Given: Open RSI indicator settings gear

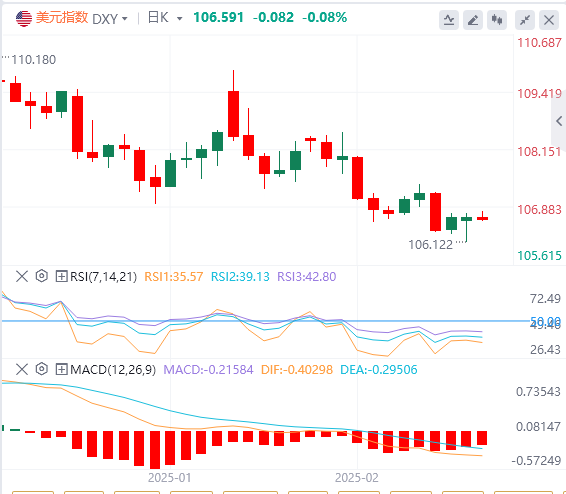Looking at the screenshot, I should tap(42, 276).
